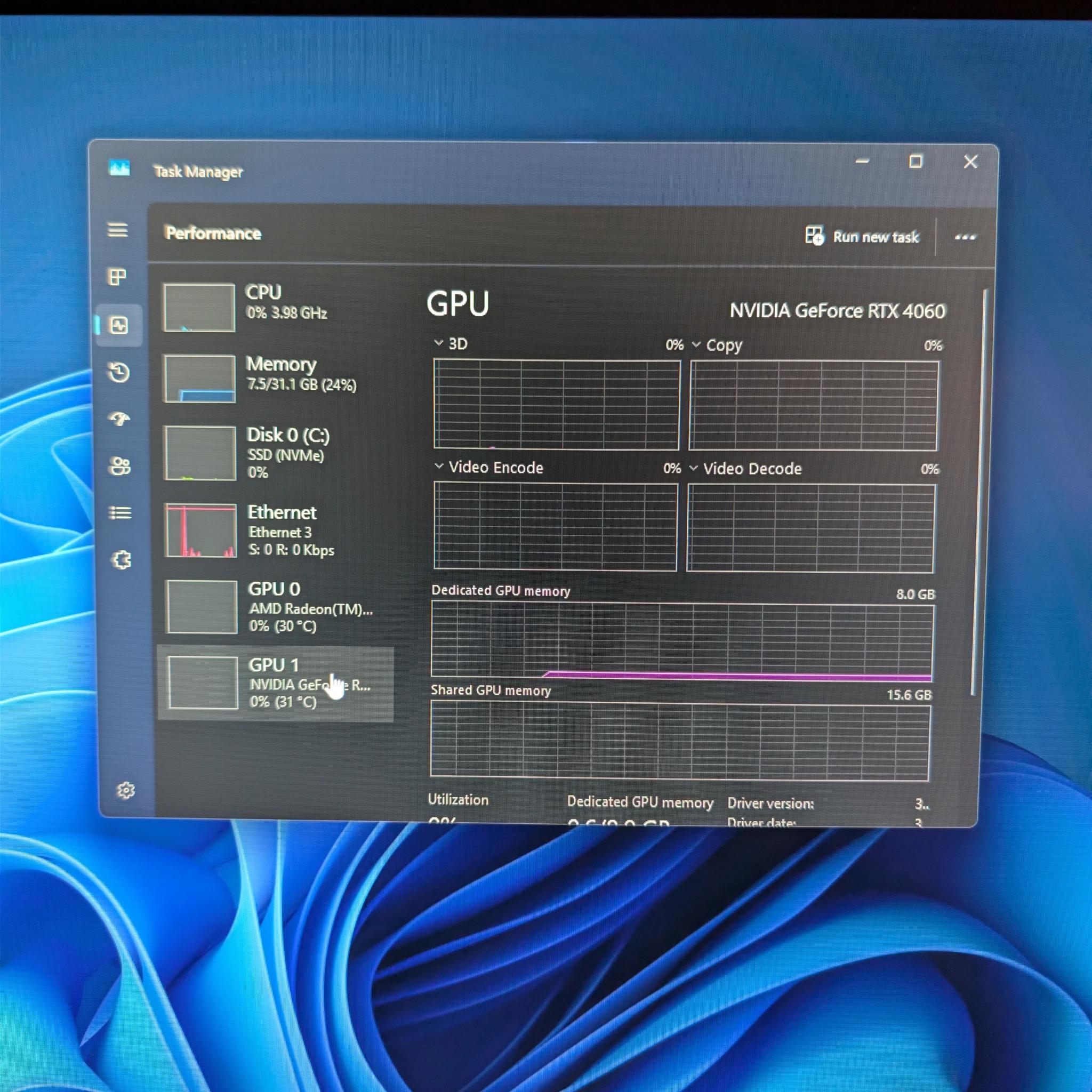1092x1092 pixels.
Task: Maximize the Task Manager window
Action: [916, 162]
